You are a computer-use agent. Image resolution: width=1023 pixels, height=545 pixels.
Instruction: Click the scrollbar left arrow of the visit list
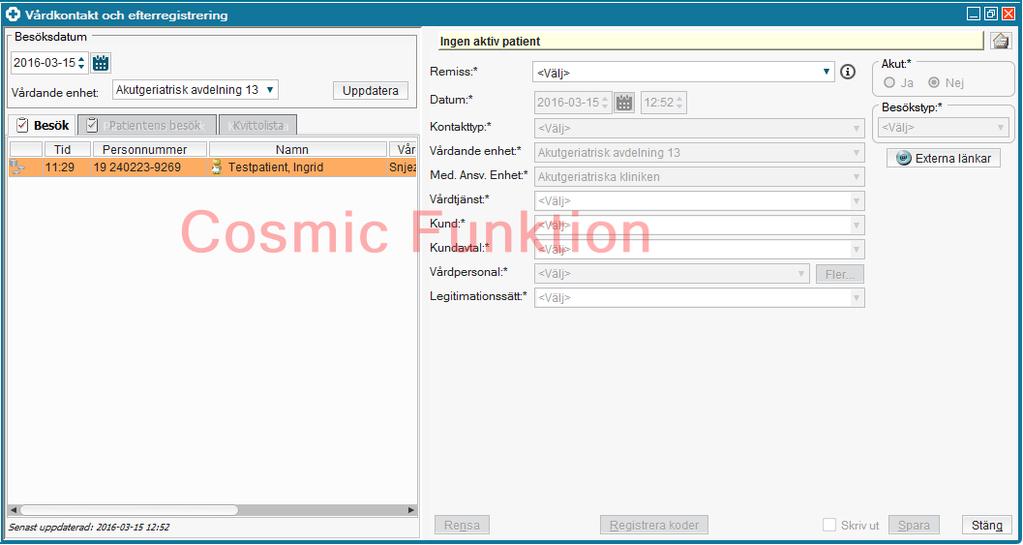[12, 510]
